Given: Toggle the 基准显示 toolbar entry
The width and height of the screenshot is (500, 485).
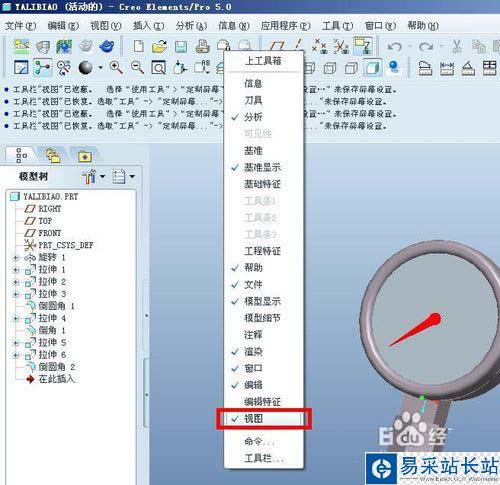Looking at the screenshot, I should coord(264,167).
